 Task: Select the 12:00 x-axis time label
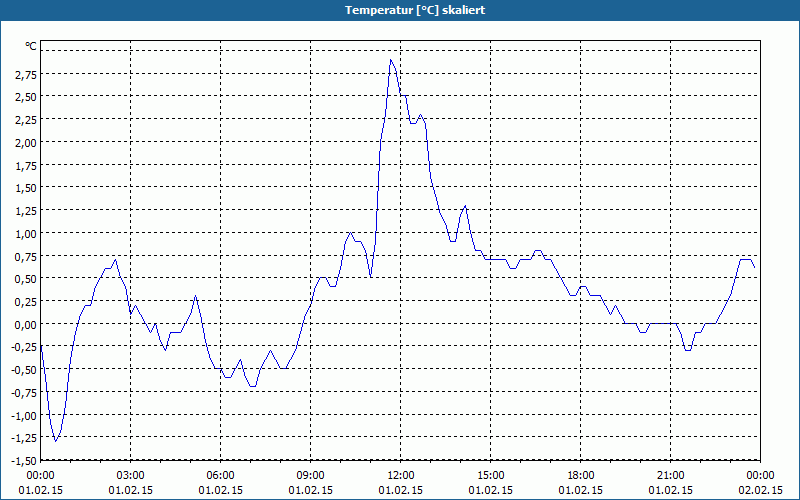pos(401,476)
